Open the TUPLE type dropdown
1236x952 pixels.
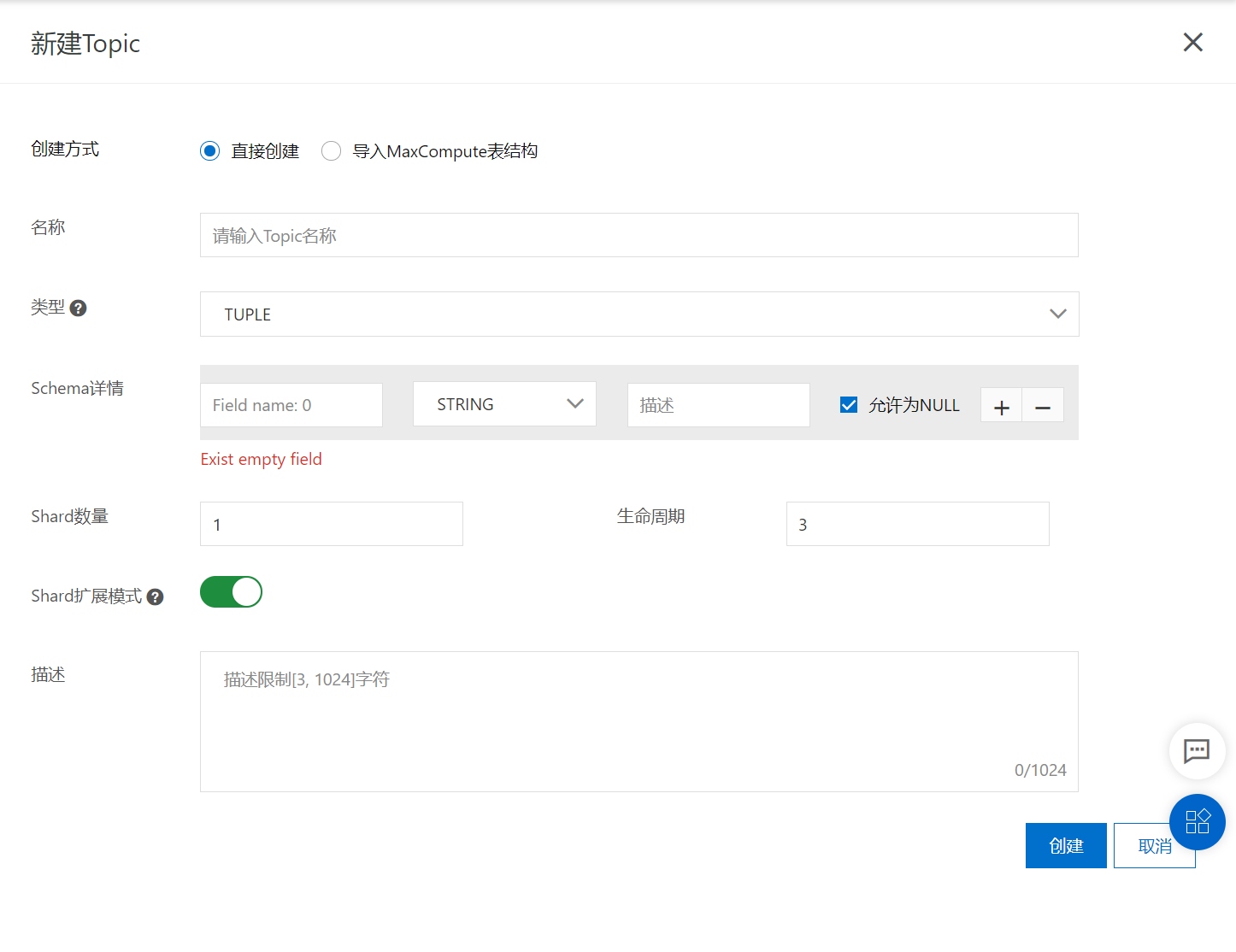click(639, 314)
